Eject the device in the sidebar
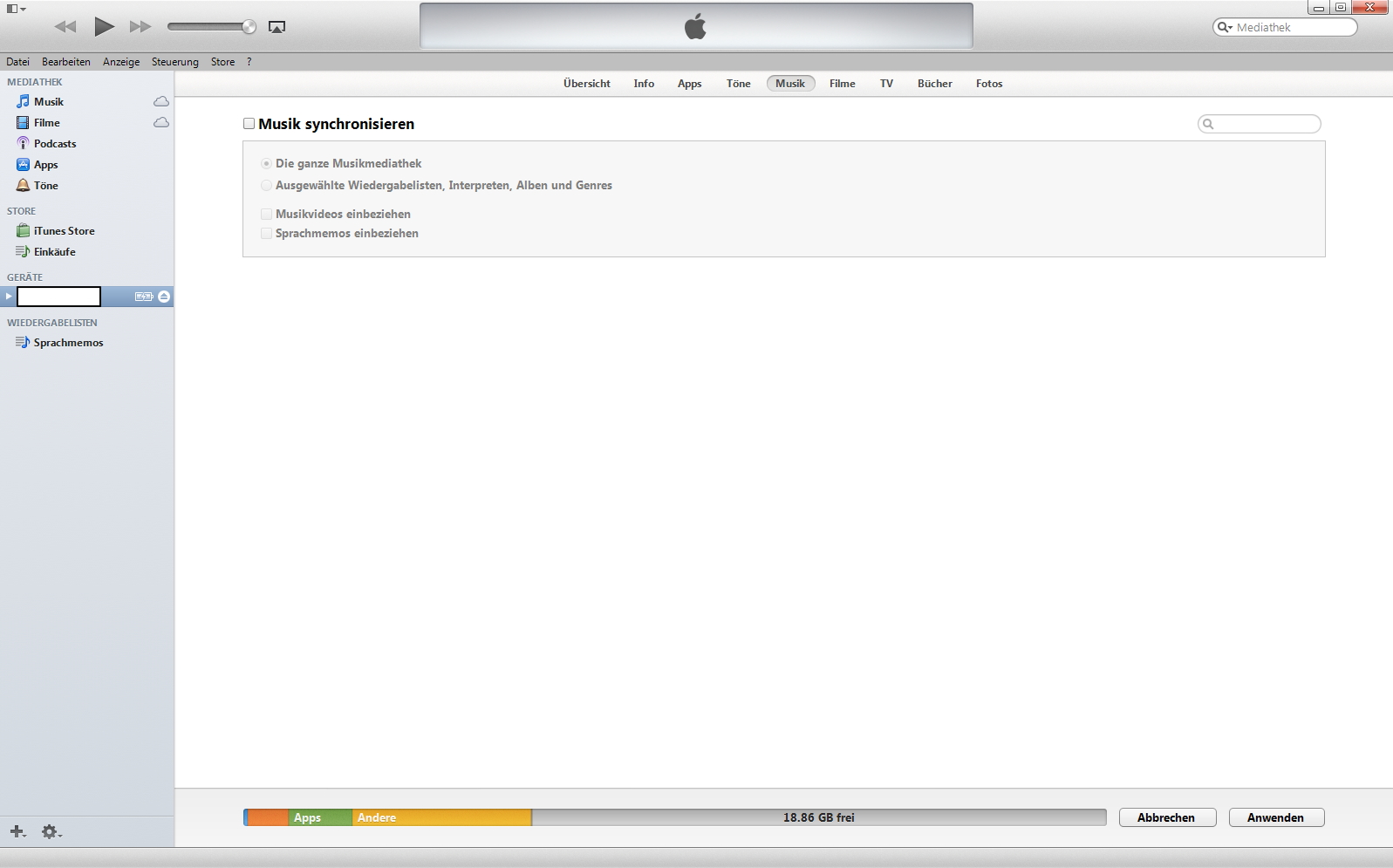The image size is (1393, 868). click(x=164, y=297)
